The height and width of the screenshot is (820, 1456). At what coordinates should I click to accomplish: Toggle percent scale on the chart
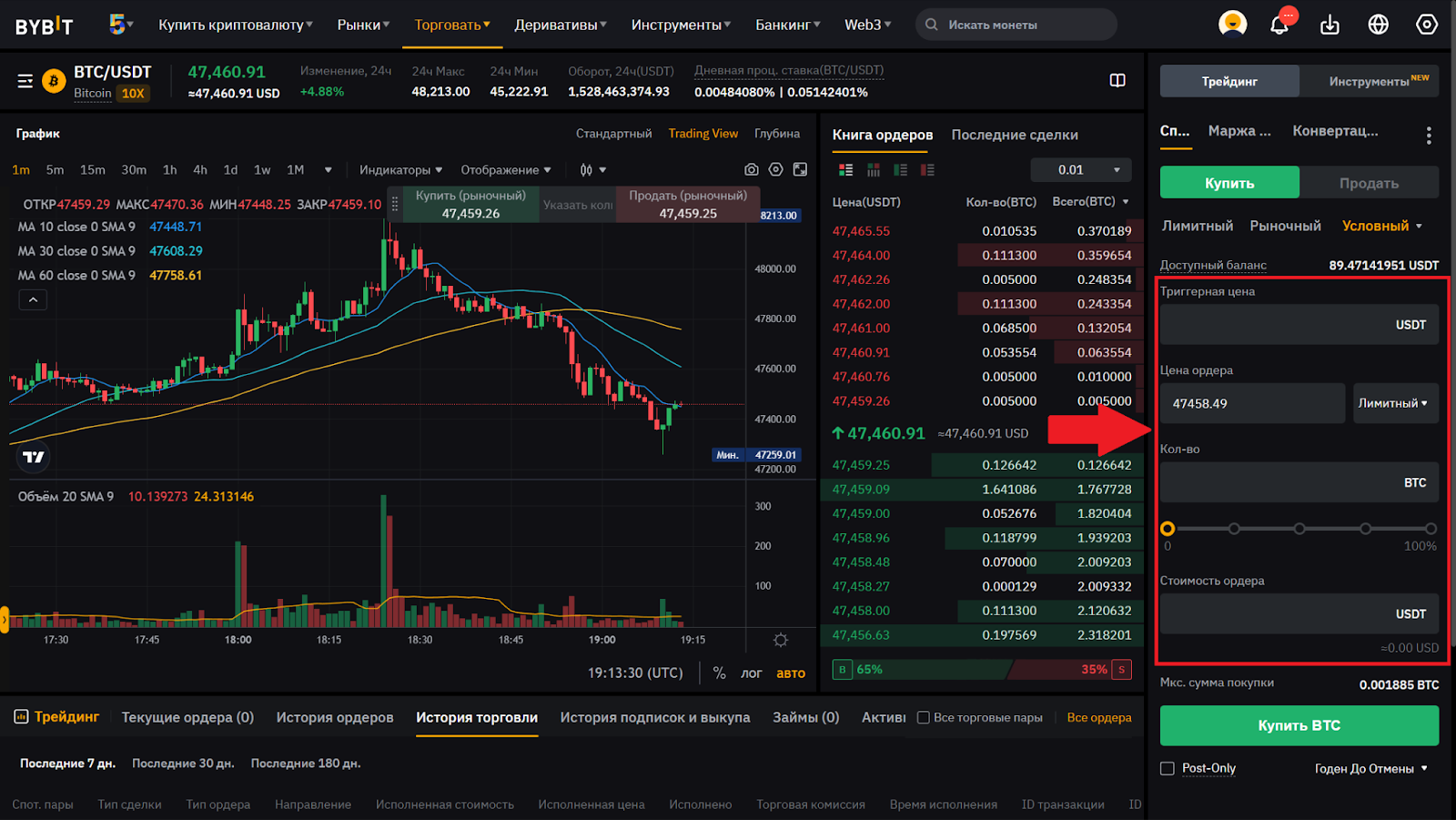(x=719, y=673)
